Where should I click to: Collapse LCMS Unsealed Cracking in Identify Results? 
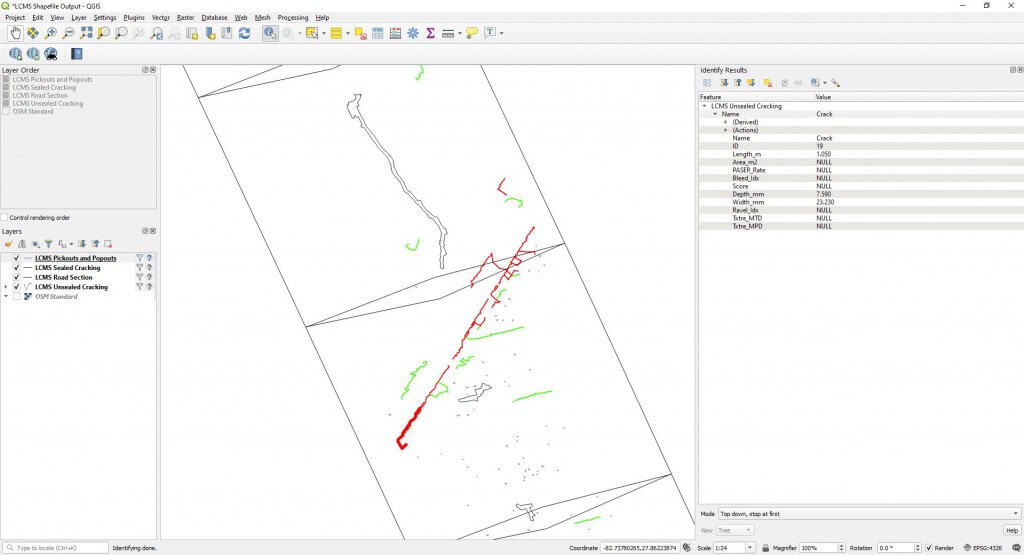[x=704, y=106]
